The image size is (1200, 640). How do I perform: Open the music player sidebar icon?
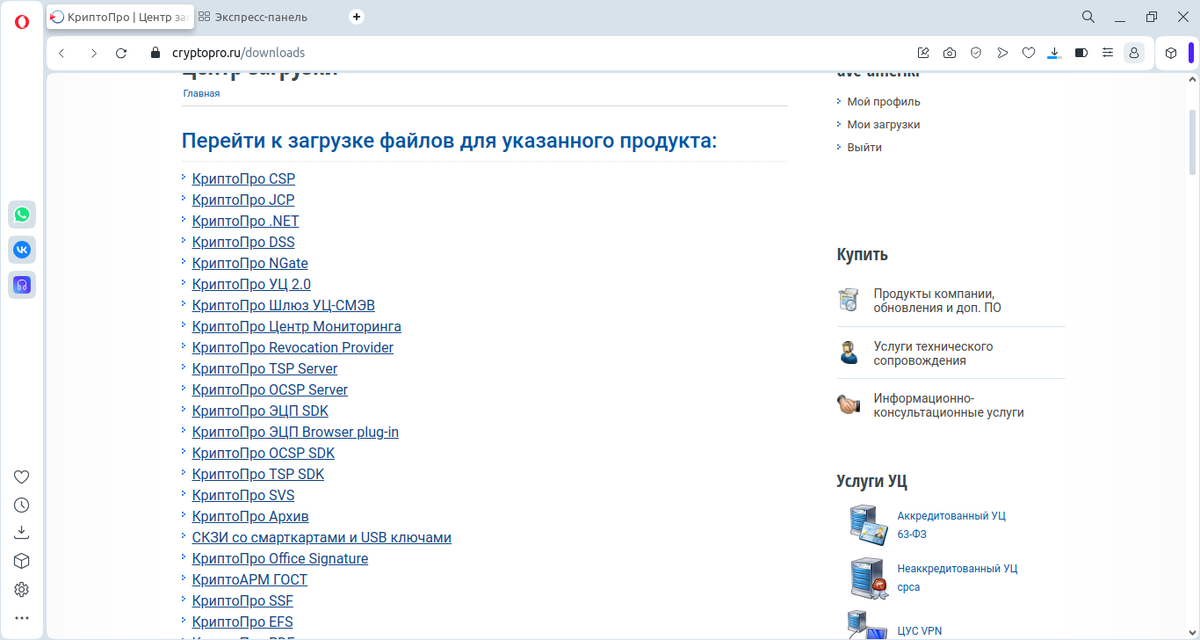coord(22,284)
